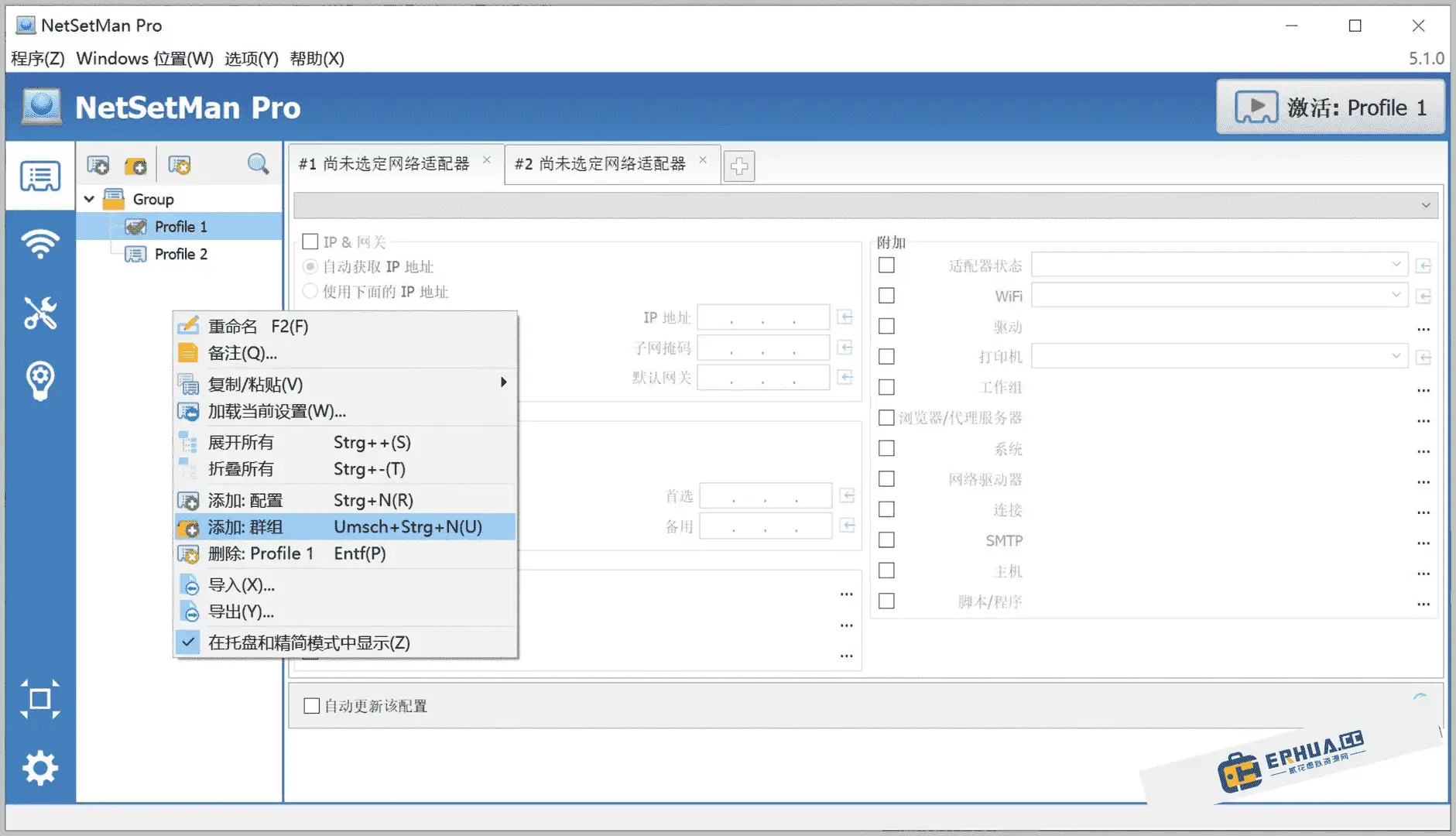Click add group toolbar icon

(135, 165)
